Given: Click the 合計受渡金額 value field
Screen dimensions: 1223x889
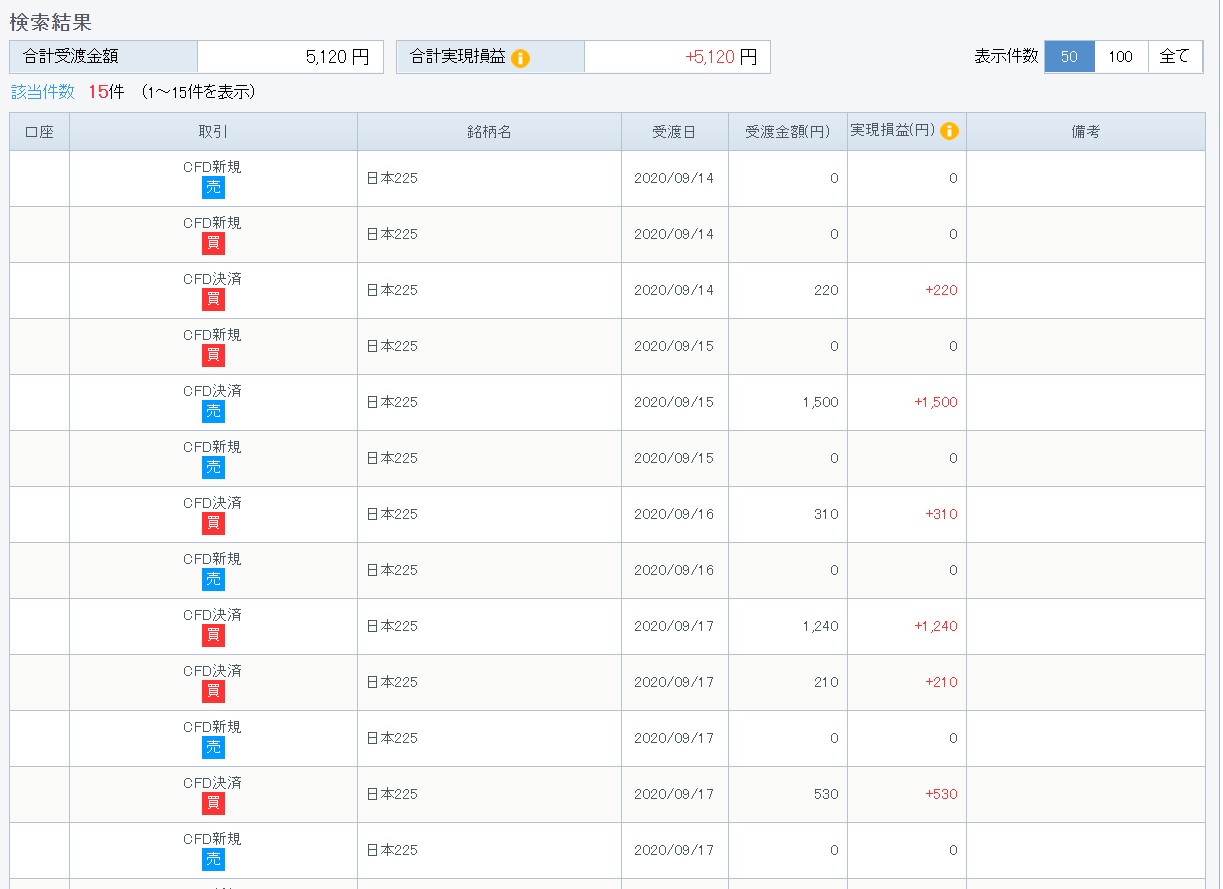Looking at the screenshot, I should [x=290, y=57].
